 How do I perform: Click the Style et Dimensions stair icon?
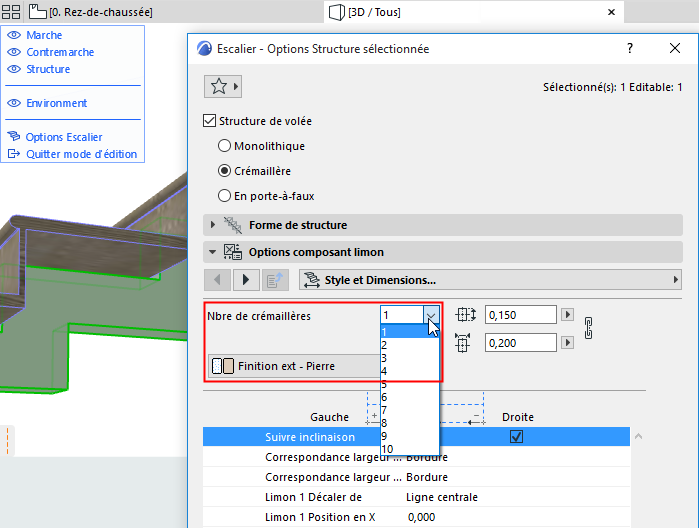pyautogui.click(x=312, y=280)
